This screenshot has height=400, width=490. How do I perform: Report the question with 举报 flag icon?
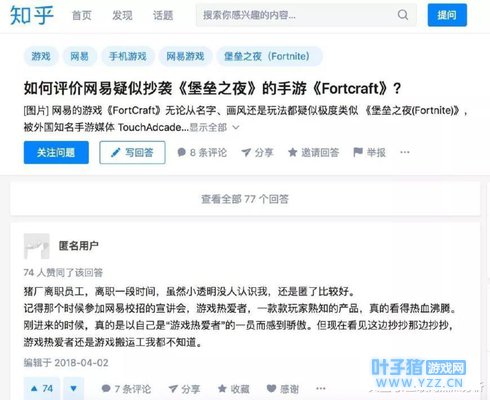(x=358, y=152)
